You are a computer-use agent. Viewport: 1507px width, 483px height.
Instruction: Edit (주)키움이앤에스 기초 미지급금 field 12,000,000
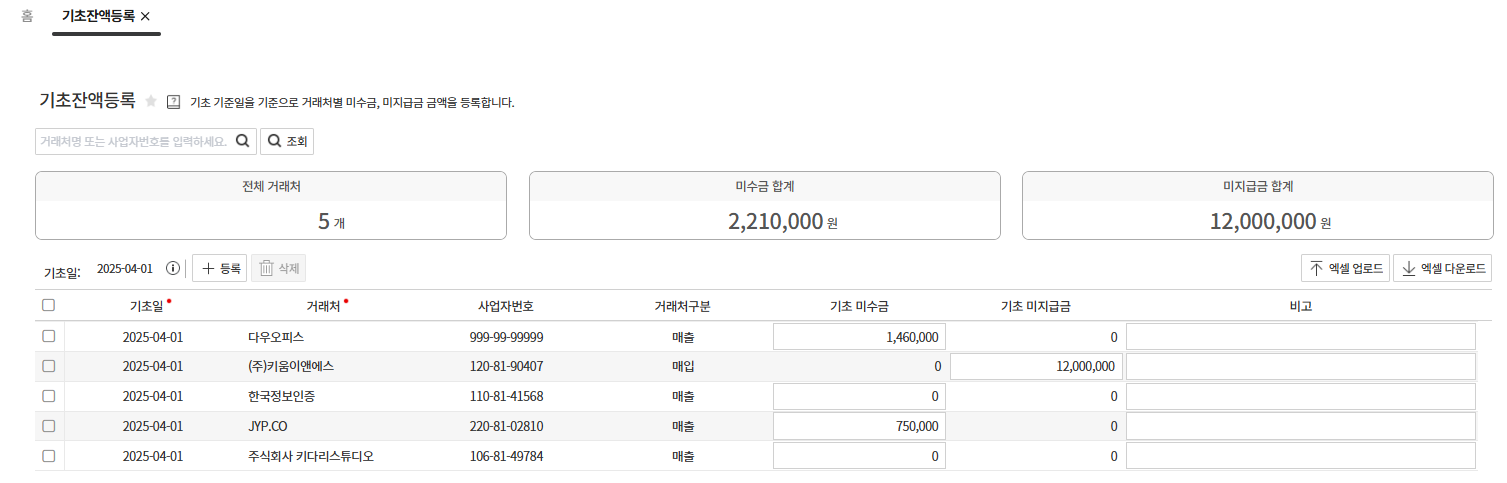point(1036,367)
